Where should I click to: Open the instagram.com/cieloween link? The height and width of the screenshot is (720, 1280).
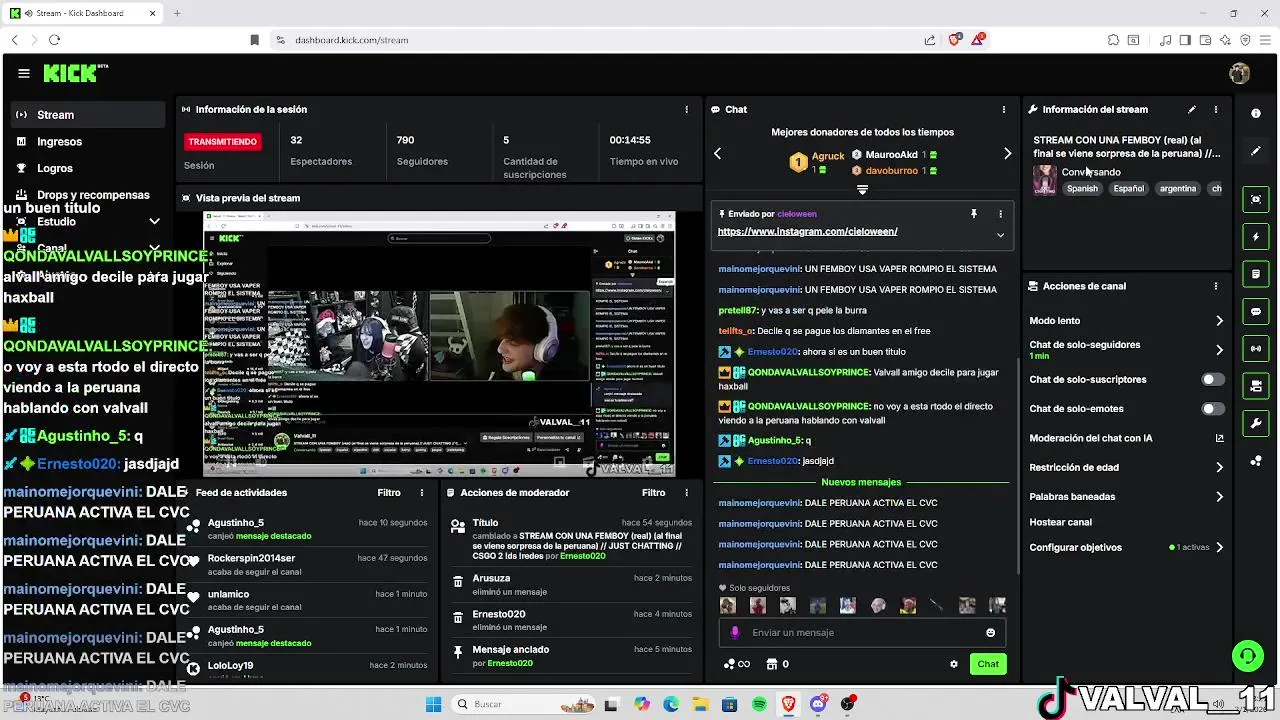(807, 231)
